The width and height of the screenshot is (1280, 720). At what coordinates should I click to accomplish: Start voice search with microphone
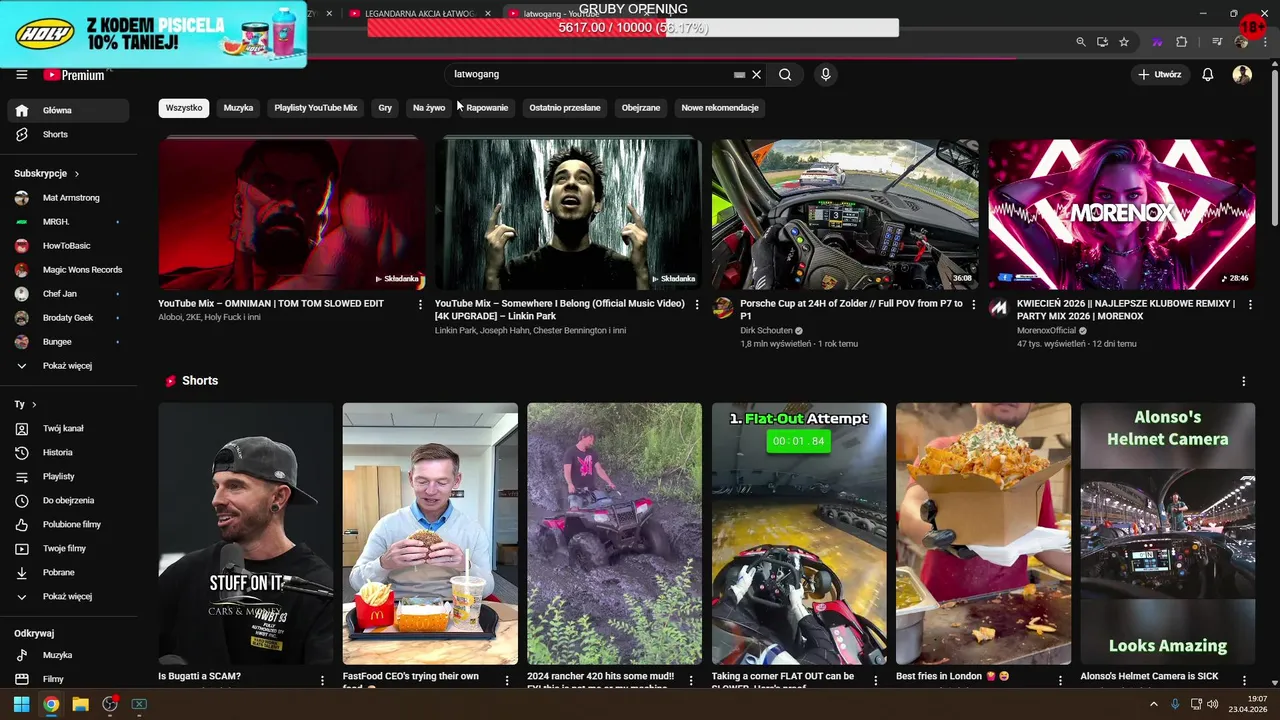[825, 74]
